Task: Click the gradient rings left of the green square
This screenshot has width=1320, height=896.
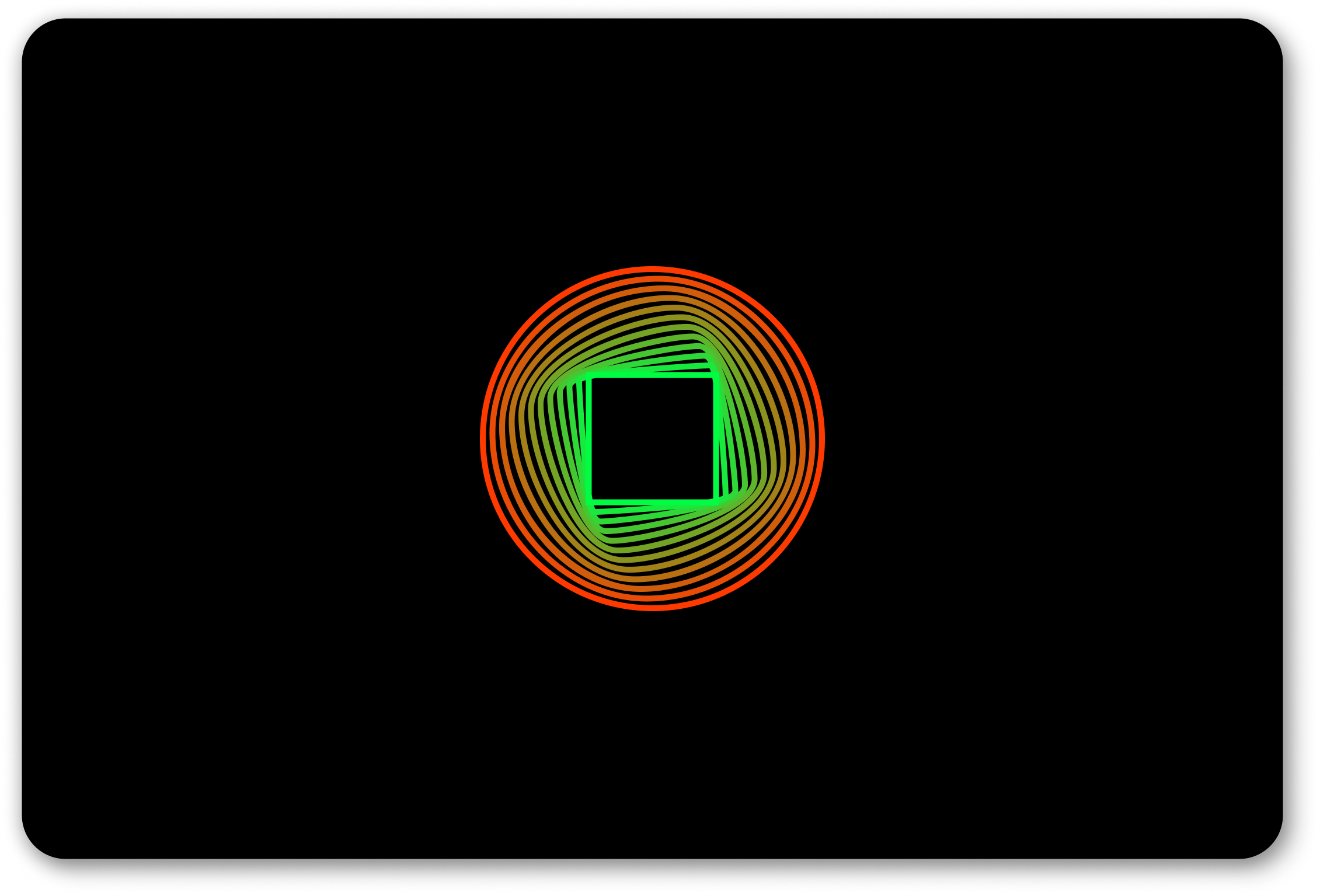Action: pyautogui.click(x=534, y=438)
